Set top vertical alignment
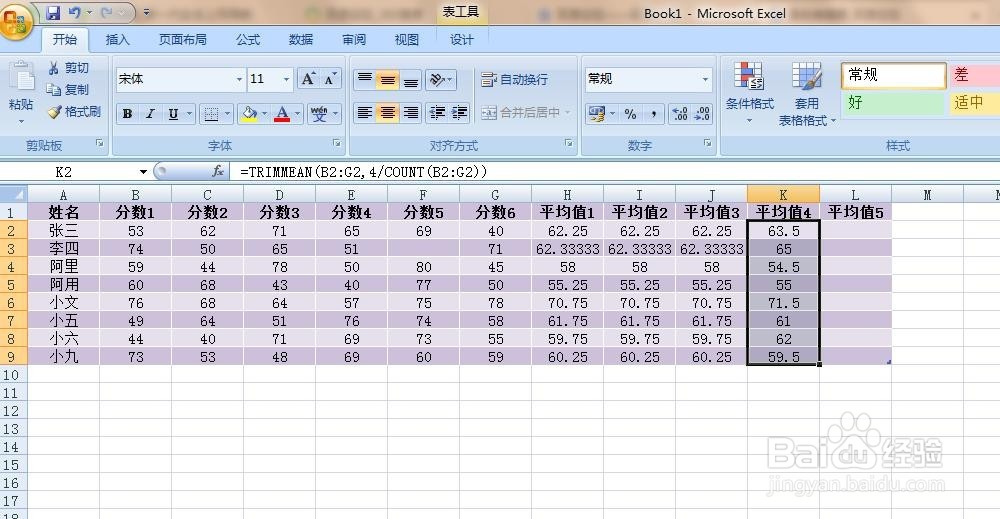The width and height of the screenshot is (1000, 519). [x=365, y=79]
